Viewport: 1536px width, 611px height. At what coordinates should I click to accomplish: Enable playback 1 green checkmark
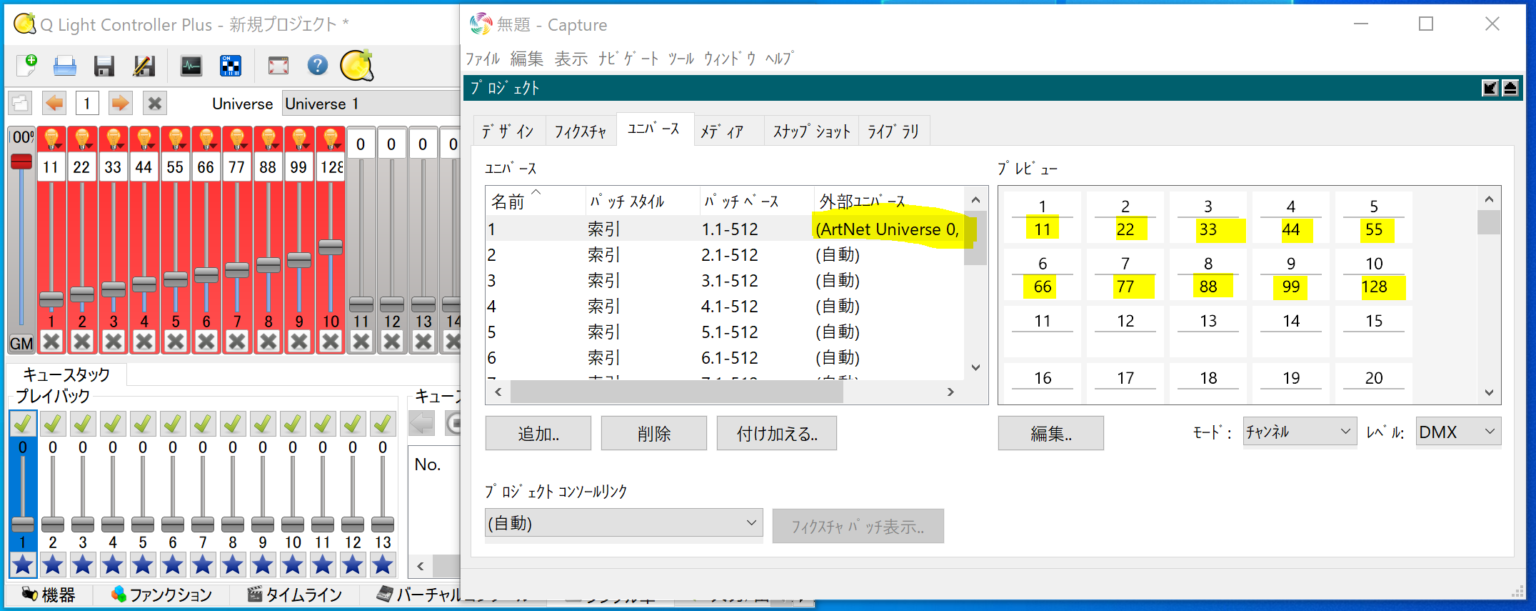click(x=22, y=422)
